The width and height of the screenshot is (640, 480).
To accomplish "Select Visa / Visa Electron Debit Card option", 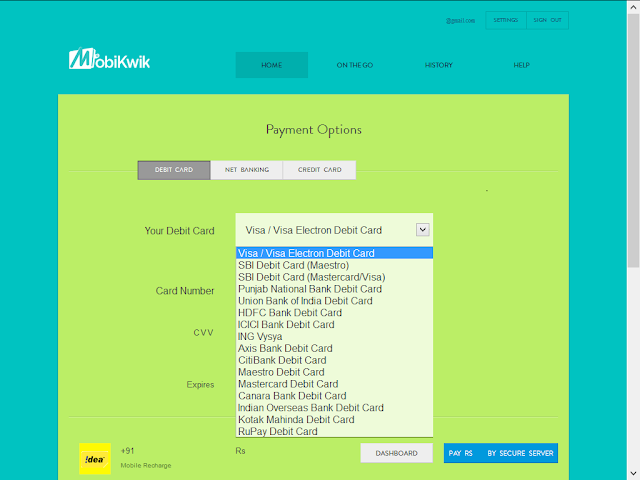I will pos(334,253).
